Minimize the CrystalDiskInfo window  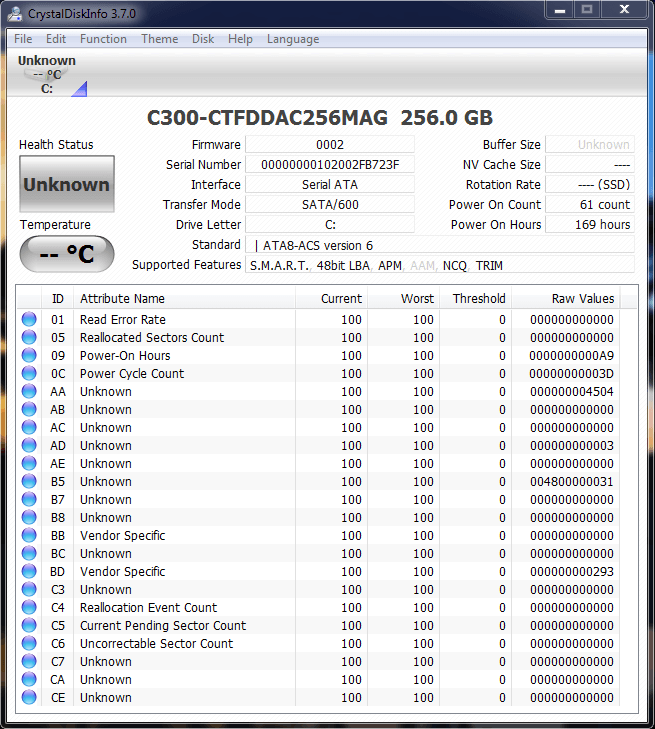pos(560,10)
